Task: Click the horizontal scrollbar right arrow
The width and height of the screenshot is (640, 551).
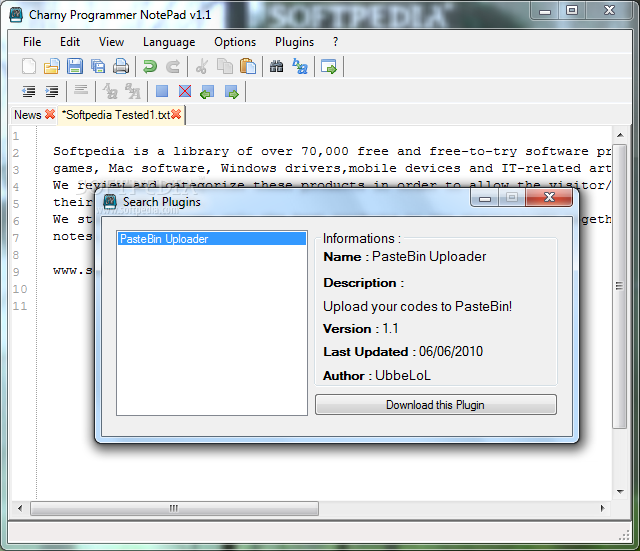Action: pyautogui.click(x=602, y=509)
